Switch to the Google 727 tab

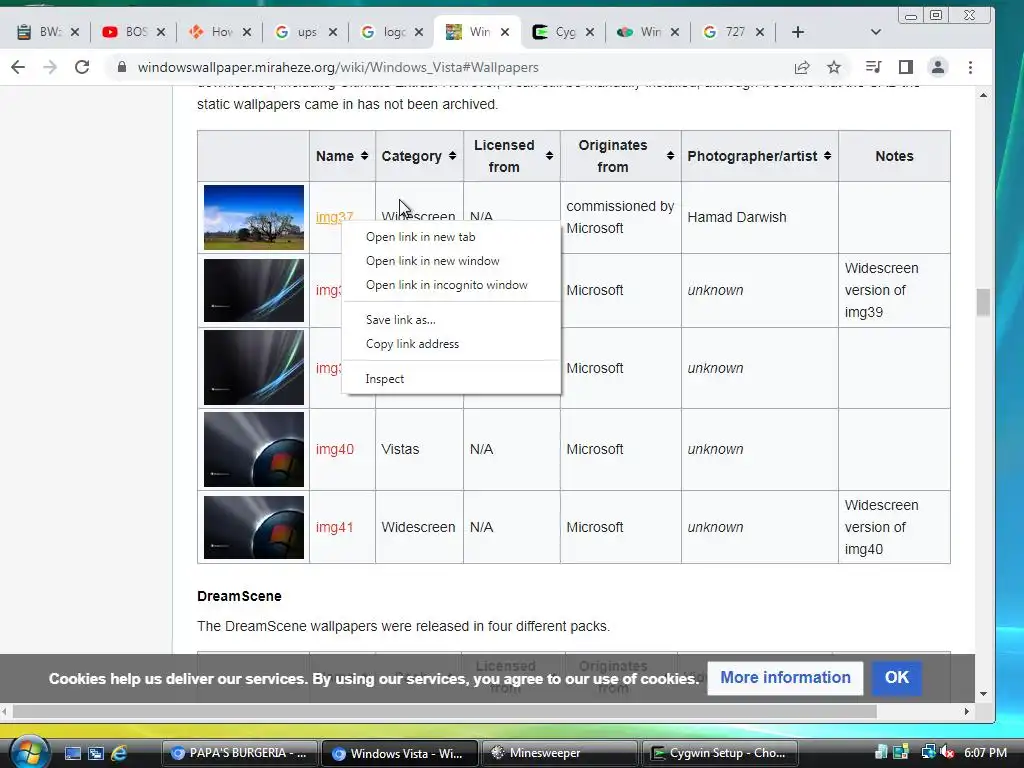tap(725, 32)
